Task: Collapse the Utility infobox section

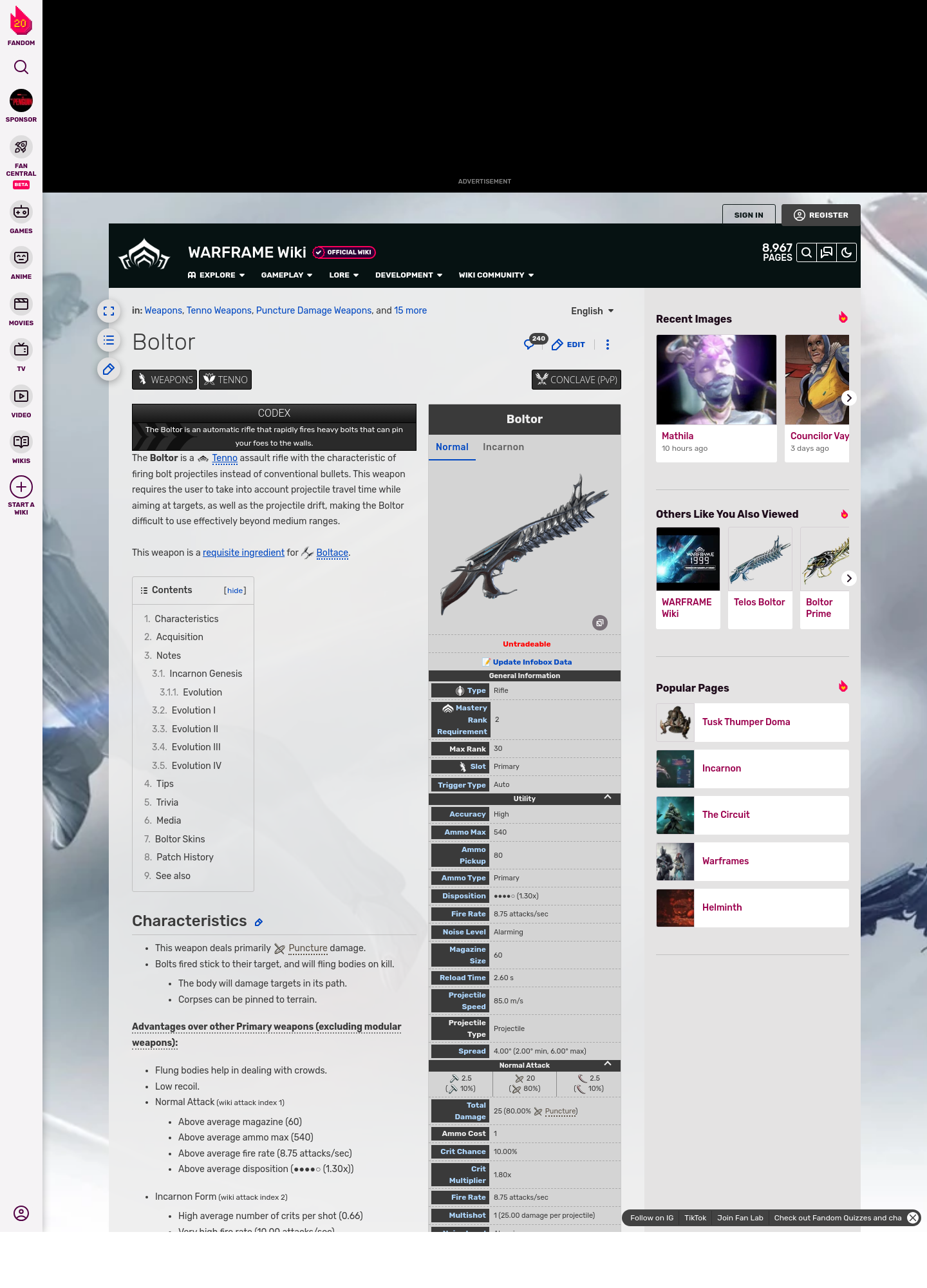Action: click(608, 797)
